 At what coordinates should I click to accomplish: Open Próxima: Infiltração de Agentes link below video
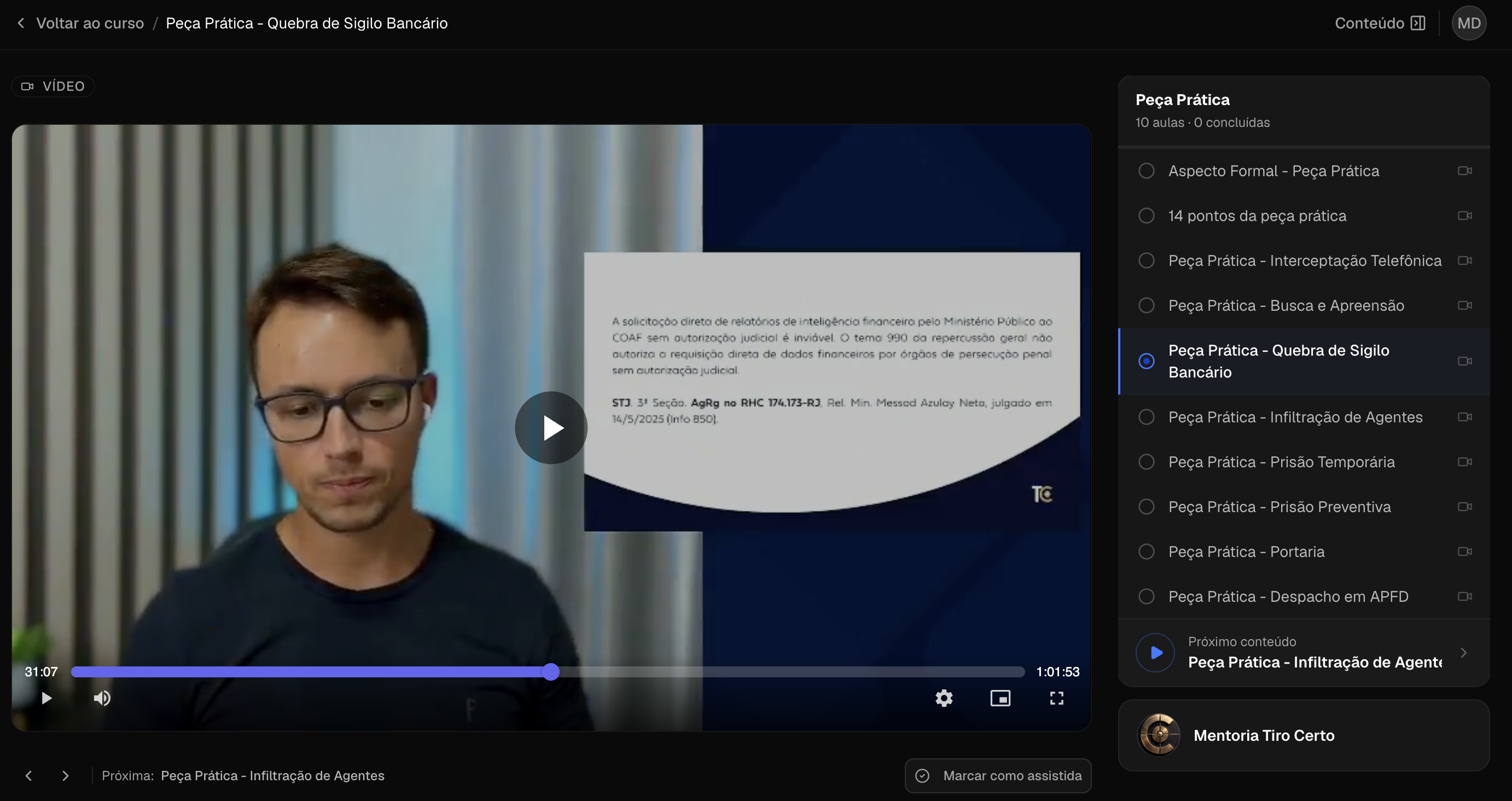tap(272, 775)
